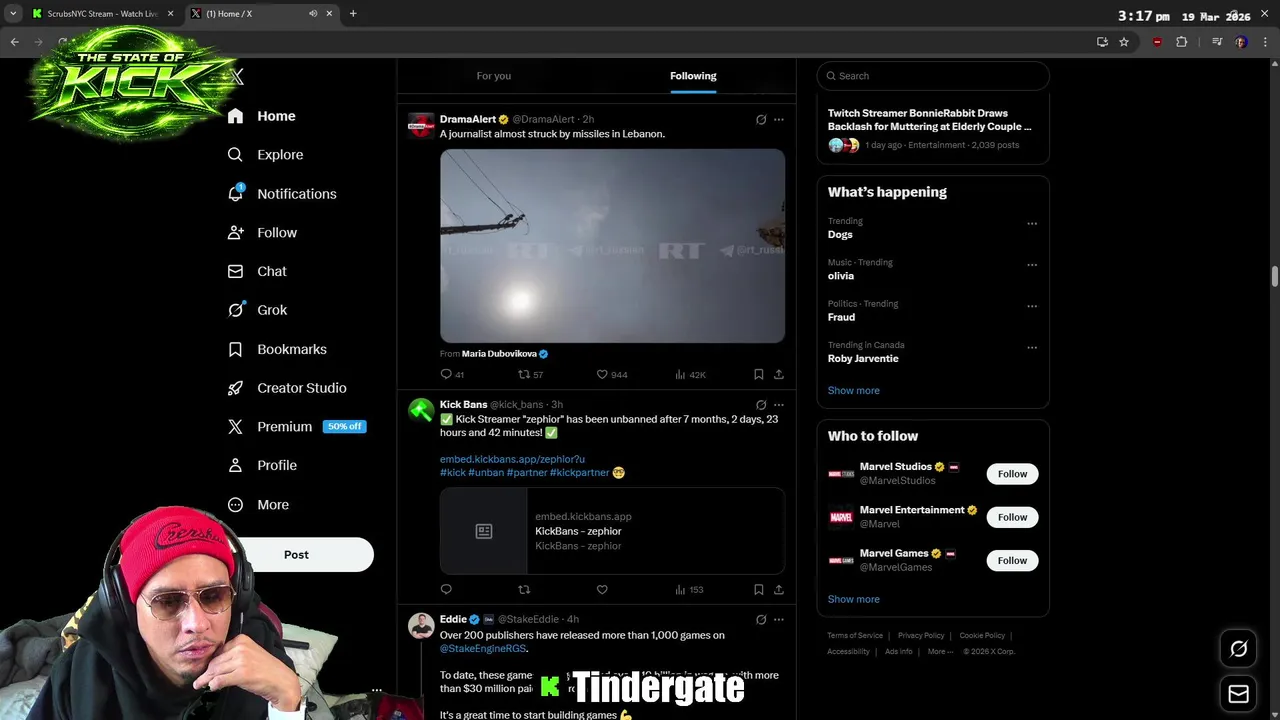Image resolution: width=1280 pixels, height=720 pixels.
Task: Open Chat in the sidebar
Action: pyautogui.click(x=257, y=271)
